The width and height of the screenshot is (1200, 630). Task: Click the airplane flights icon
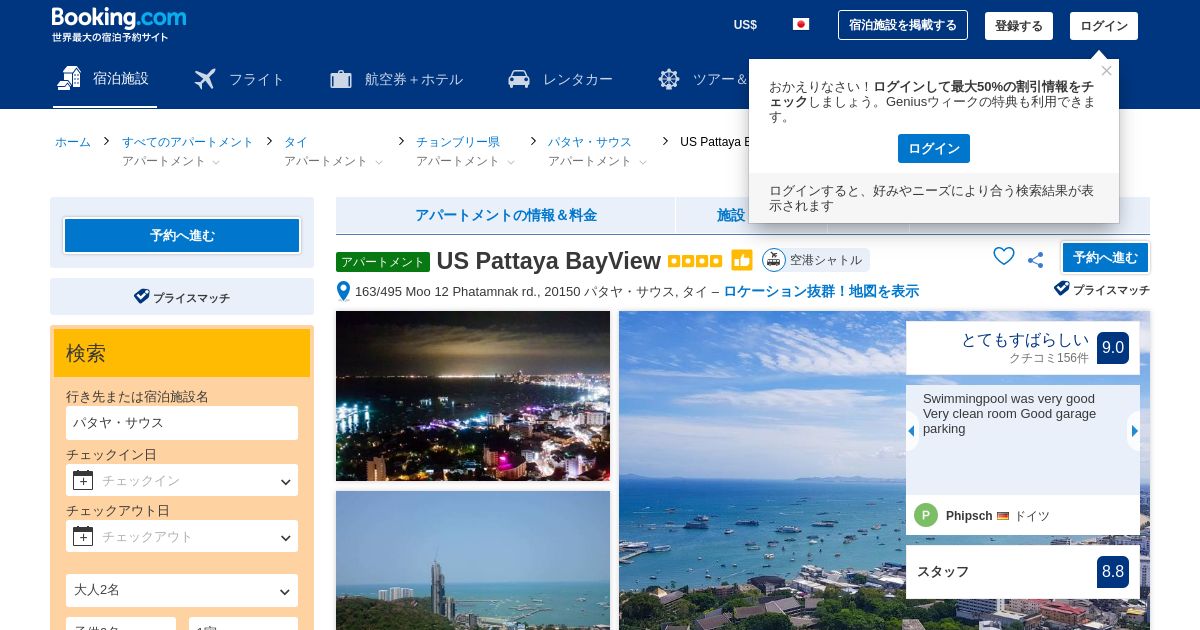pyautogui.click(x=205, y=79)
